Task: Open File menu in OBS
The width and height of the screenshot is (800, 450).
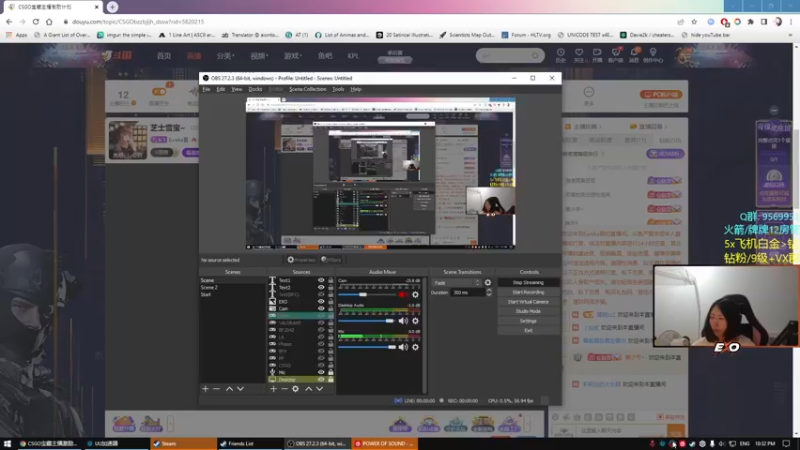Action: pyautogui.click(x=206, y=89)
